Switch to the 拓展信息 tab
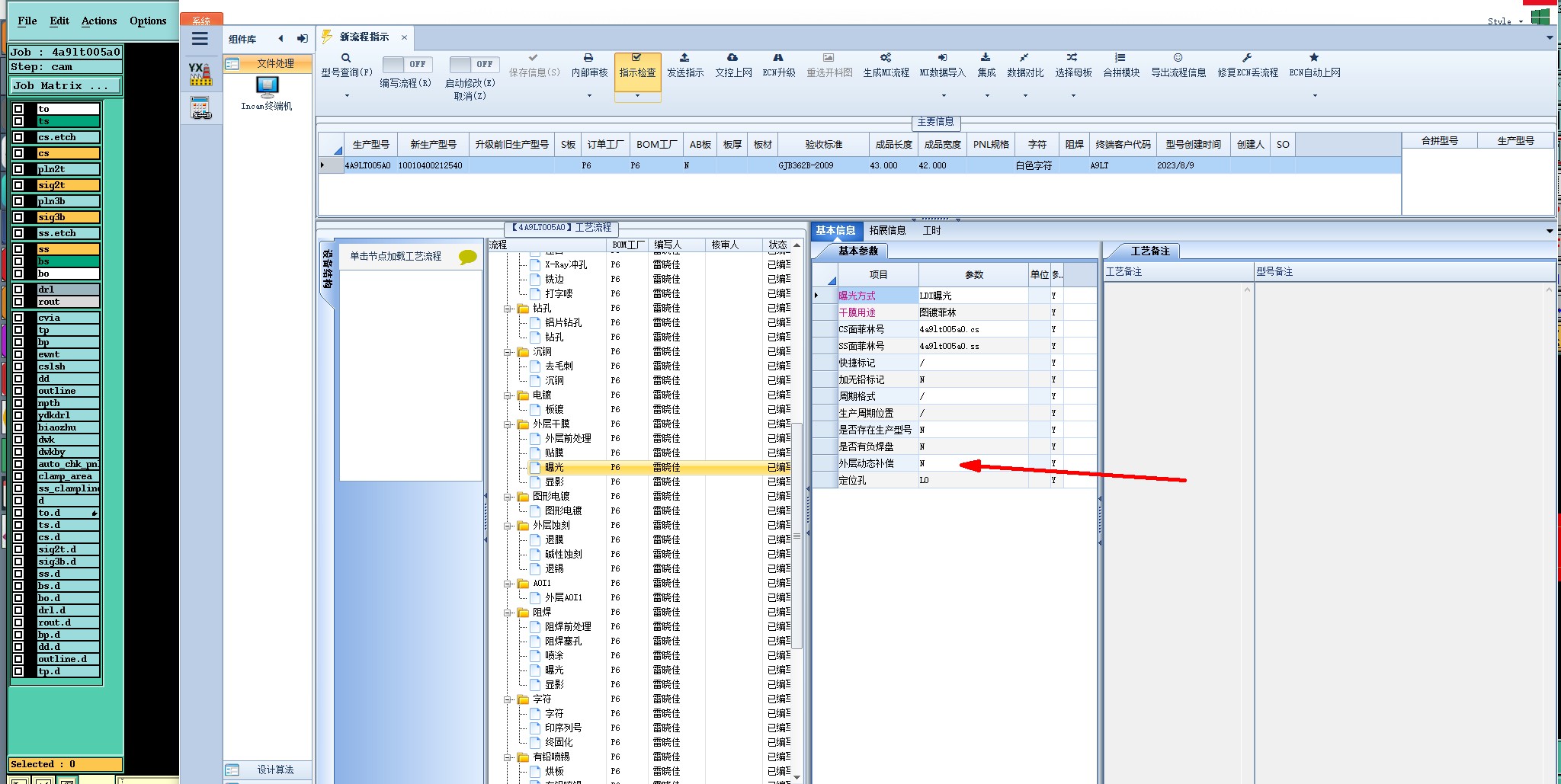This screenshot has height=784, width=1561. (x=887, y=230)
